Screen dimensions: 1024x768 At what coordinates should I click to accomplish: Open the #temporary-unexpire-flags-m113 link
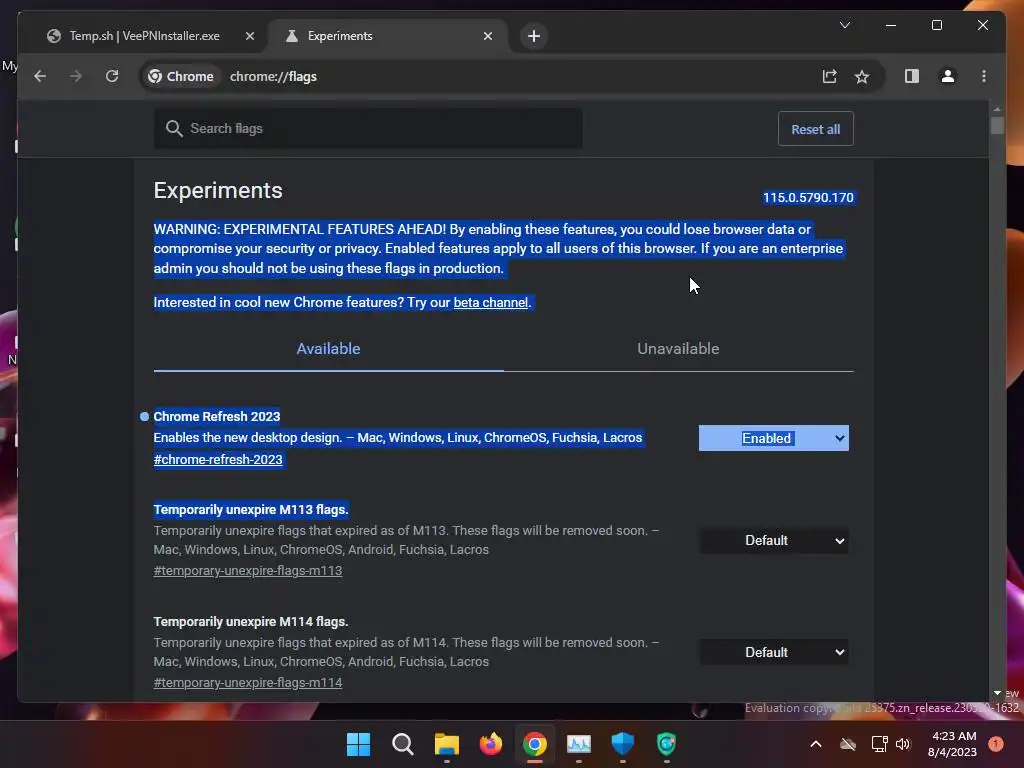[x=248, y=571]
